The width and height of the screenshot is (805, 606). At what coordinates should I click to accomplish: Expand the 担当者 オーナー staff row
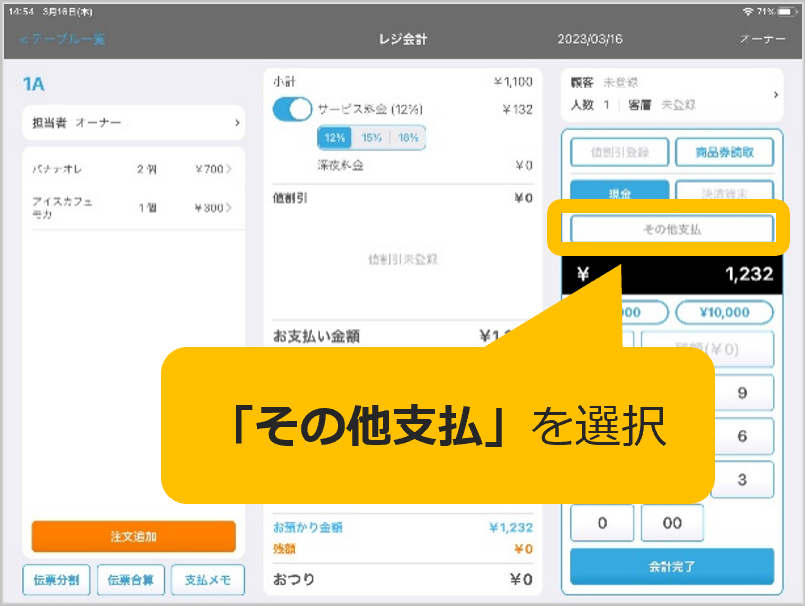pos(133,122)
